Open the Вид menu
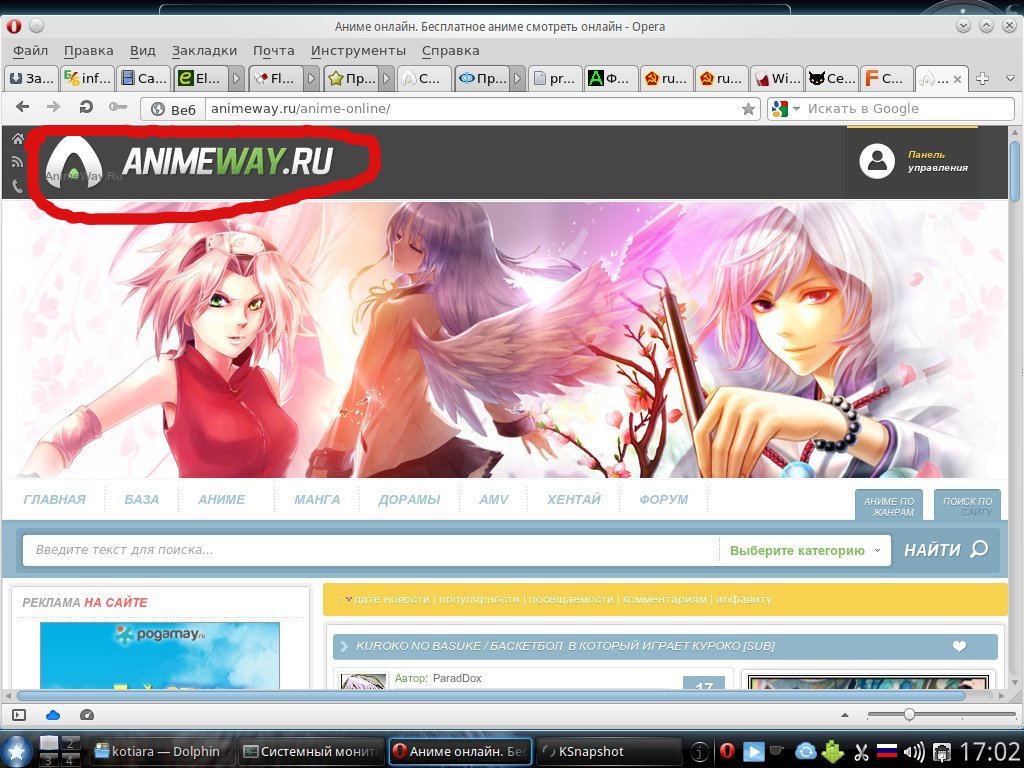This screenshot has height=768, width=1024. [142, 51]
